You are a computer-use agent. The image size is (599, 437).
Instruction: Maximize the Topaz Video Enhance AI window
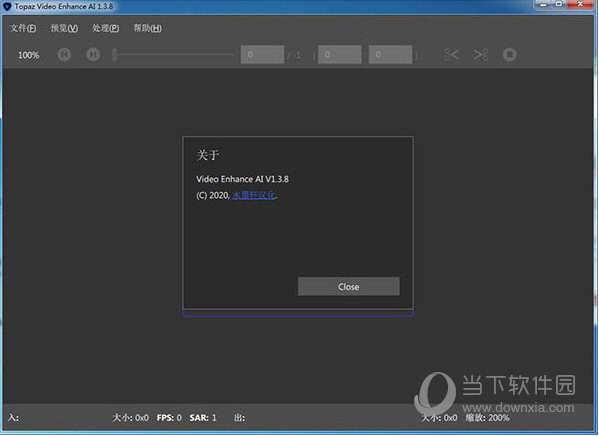click(559, 5)
